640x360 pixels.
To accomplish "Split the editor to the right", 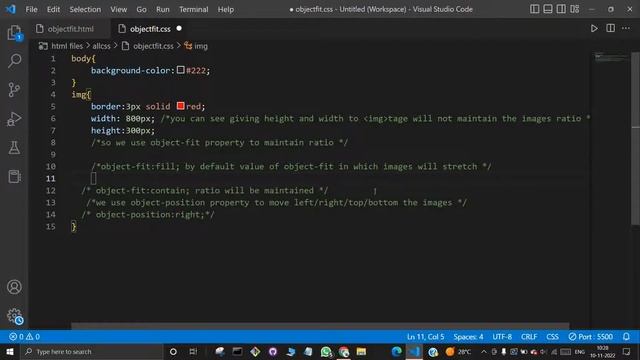I will [x=611, y=28].
